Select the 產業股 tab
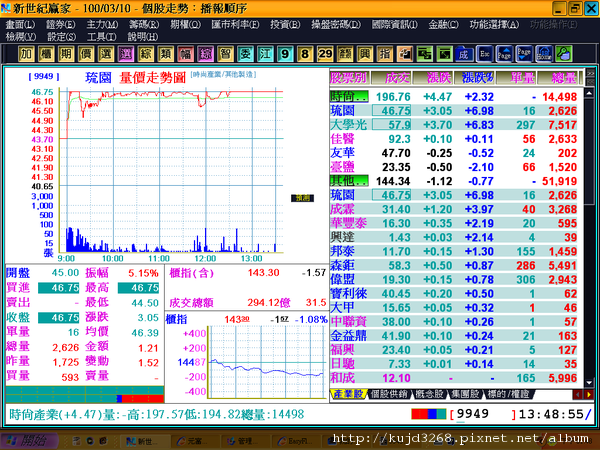The image size is (600, 450). (x=348, y=394)
